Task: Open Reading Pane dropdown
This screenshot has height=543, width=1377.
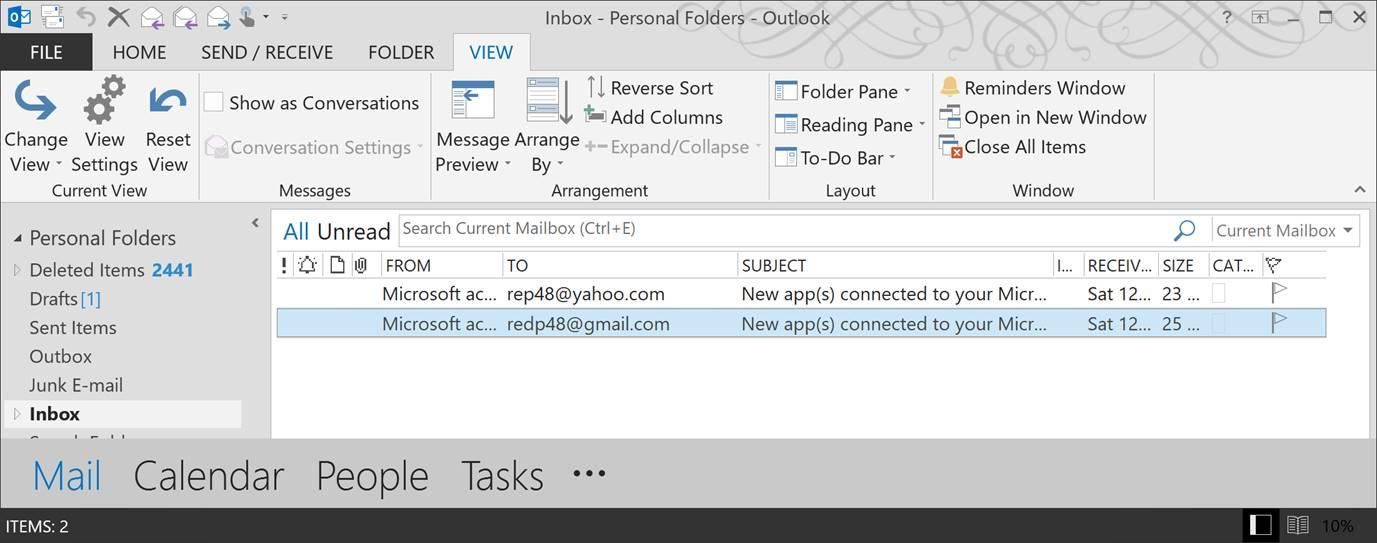Action: [850, 124]
